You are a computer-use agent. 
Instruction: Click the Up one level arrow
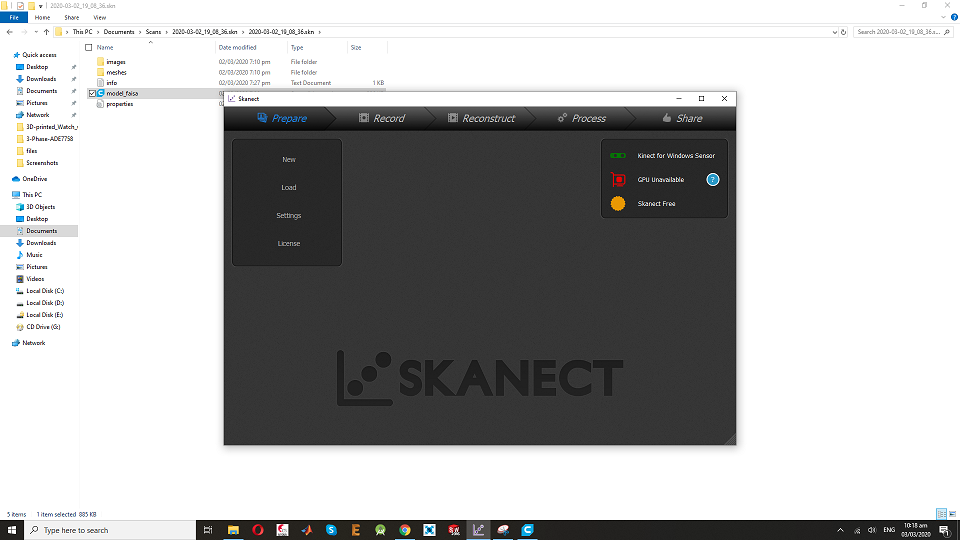point(47,32)
